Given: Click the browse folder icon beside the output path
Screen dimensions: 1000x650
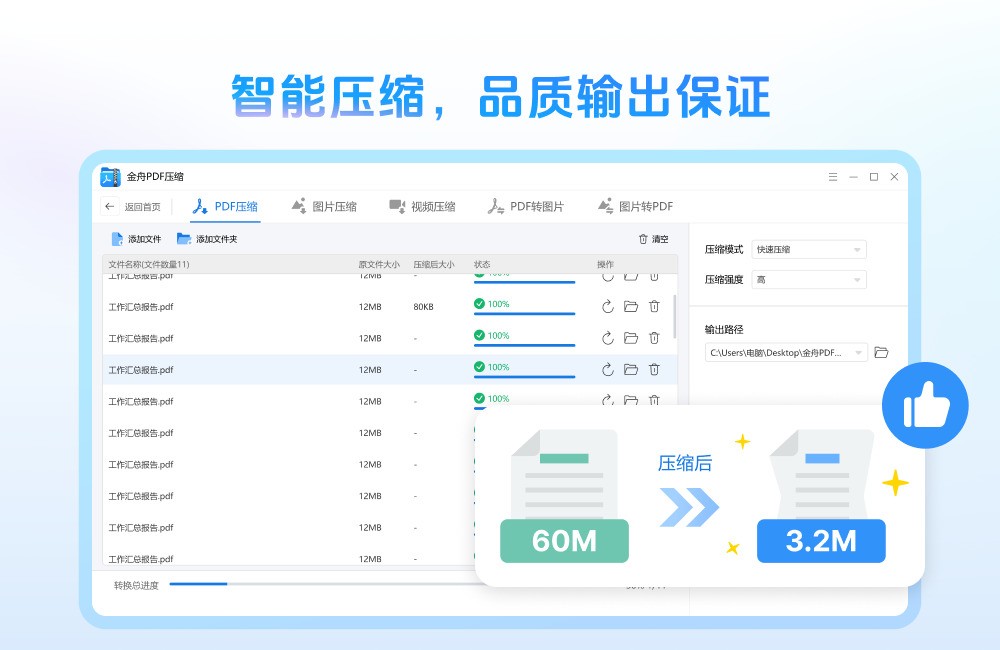Looking at the screenshot, I should point(881,352).
